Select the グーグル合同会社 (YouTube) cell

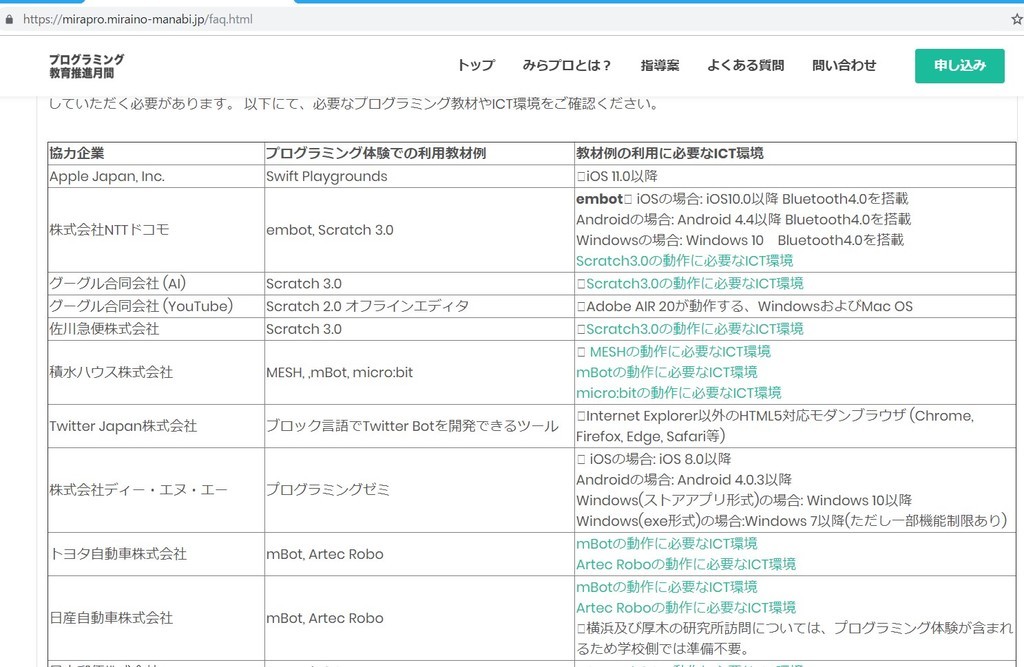156,306
